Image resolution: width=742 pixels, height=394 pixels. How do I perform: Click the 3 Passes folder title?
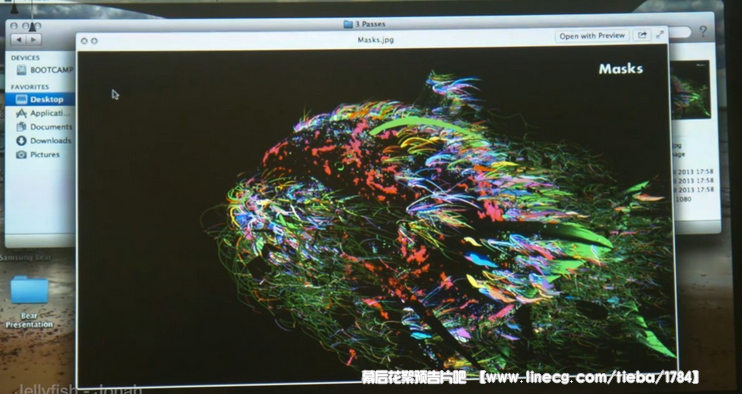(x=364, y=24)
